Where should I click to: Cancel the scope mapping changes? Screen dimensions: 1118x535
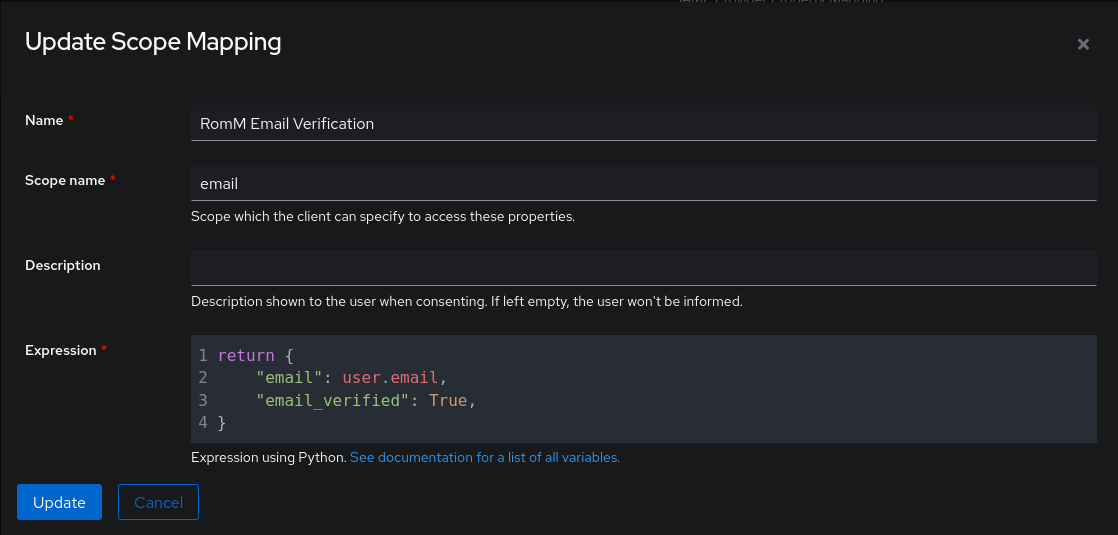point(158,502)
